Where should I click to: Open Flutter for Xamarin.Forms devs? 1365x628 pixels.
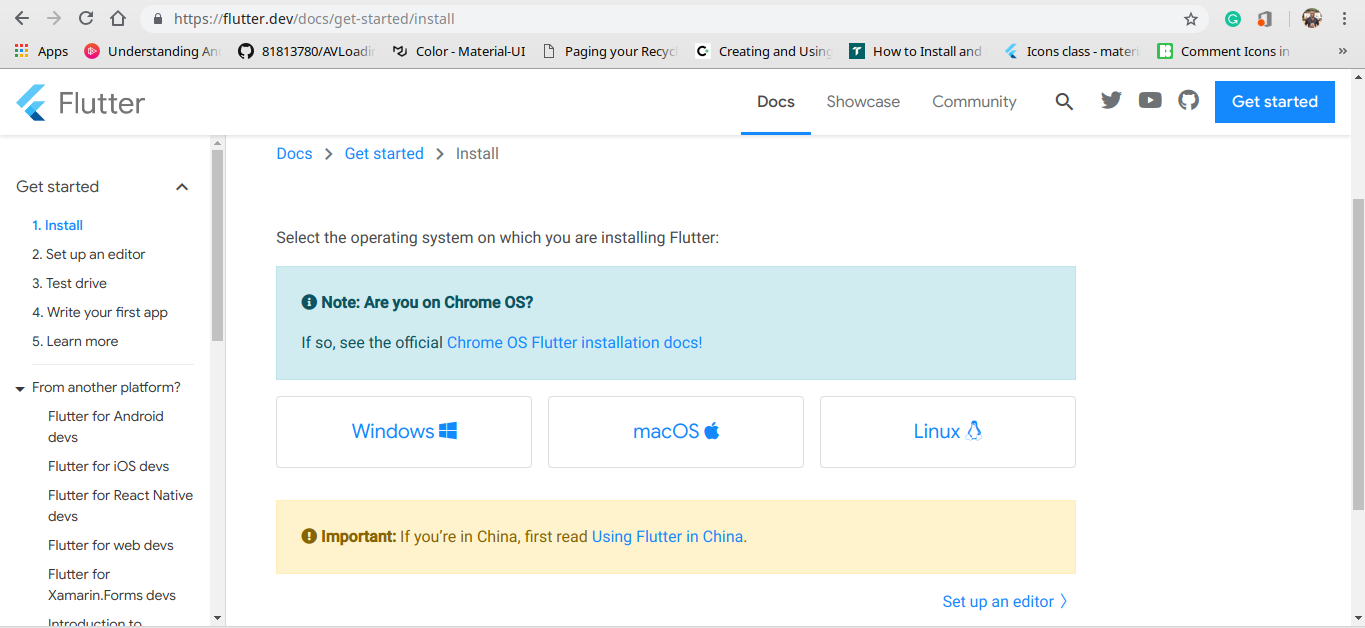click(112, 585)
